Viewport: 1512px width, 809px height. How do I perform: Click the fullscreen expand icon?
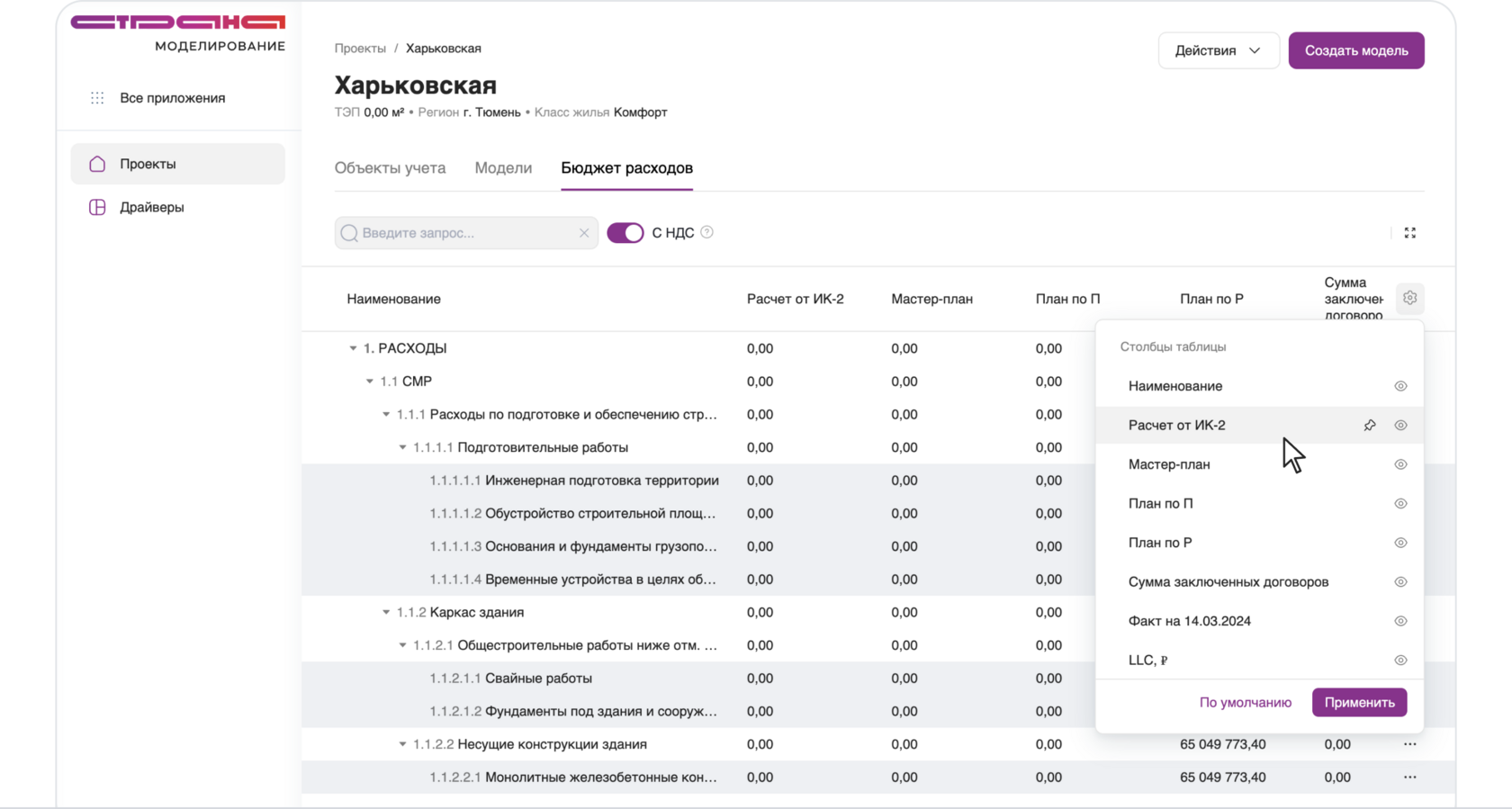[x=1409, y=233]
